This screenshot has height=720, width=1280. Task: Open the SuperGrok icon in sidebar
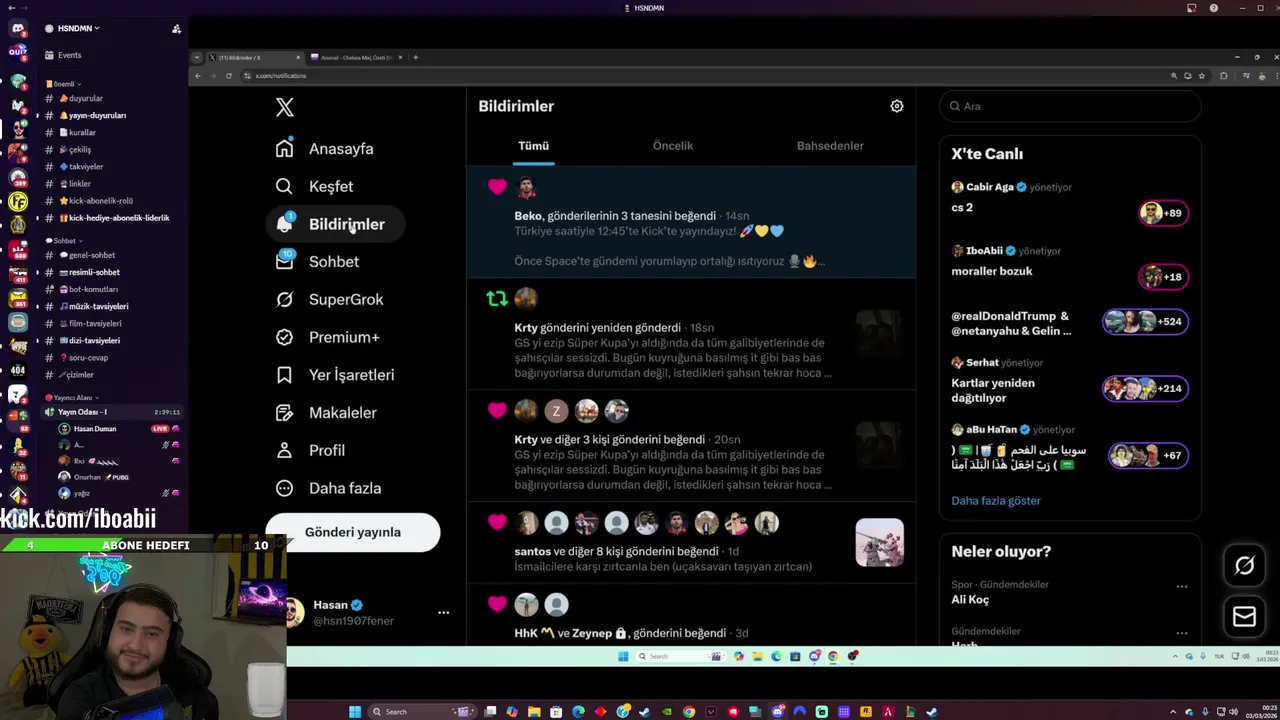pos(285,299)
